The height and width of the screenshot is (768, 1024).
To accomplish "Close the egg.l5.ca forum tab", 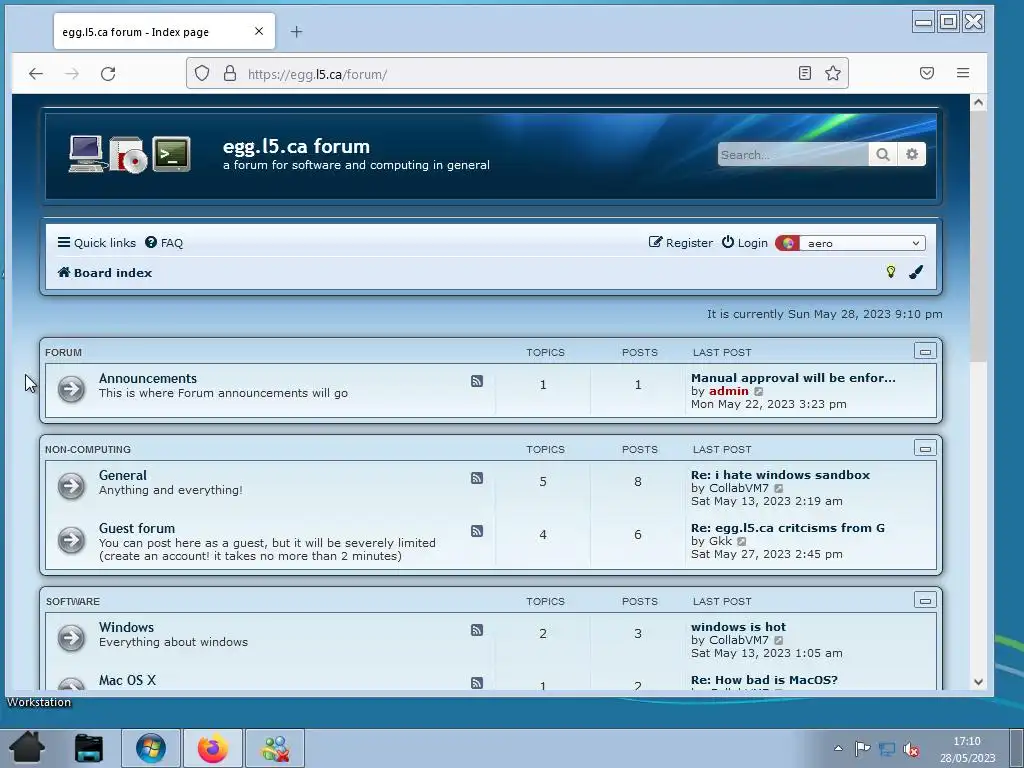I will 259,31.
